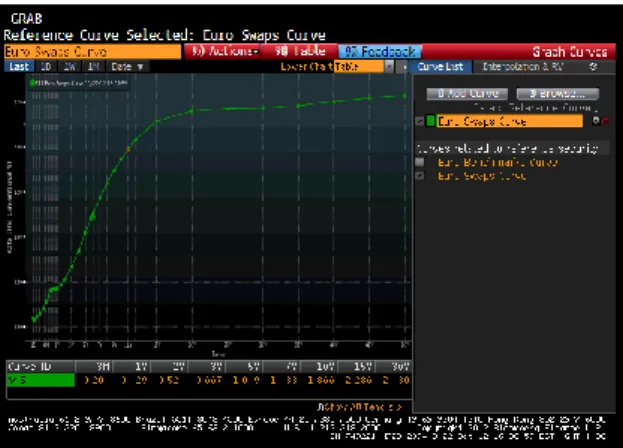Switch to the Curve List tab
The width and height of the screenshot is (623, 448).
[440, 67]
